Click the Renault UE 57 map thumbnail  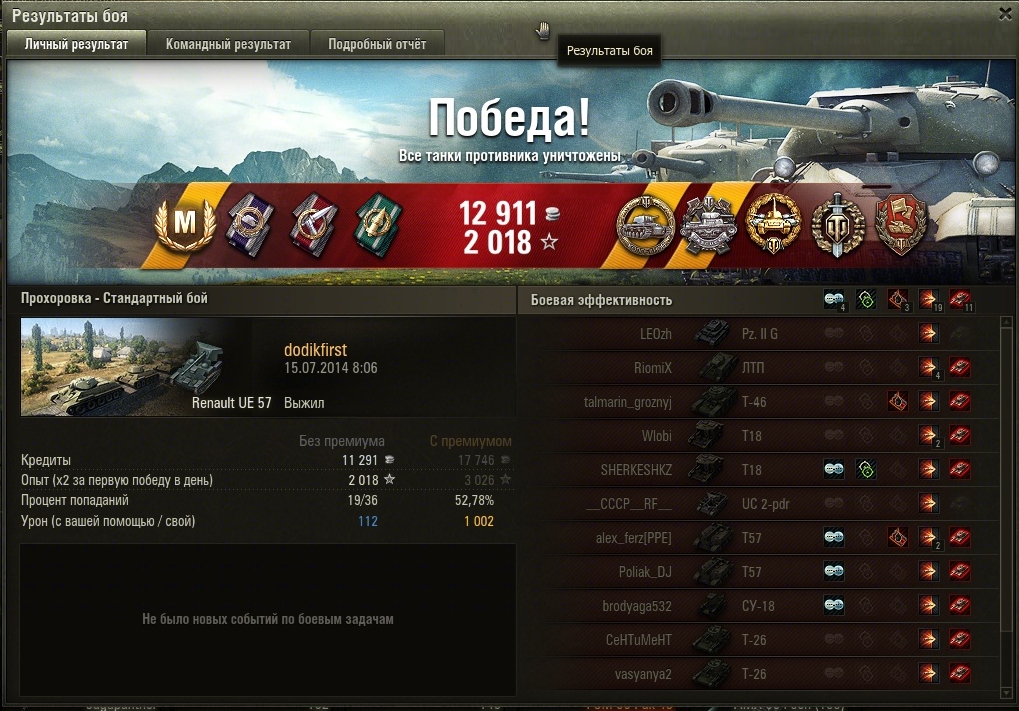point(147,367)
